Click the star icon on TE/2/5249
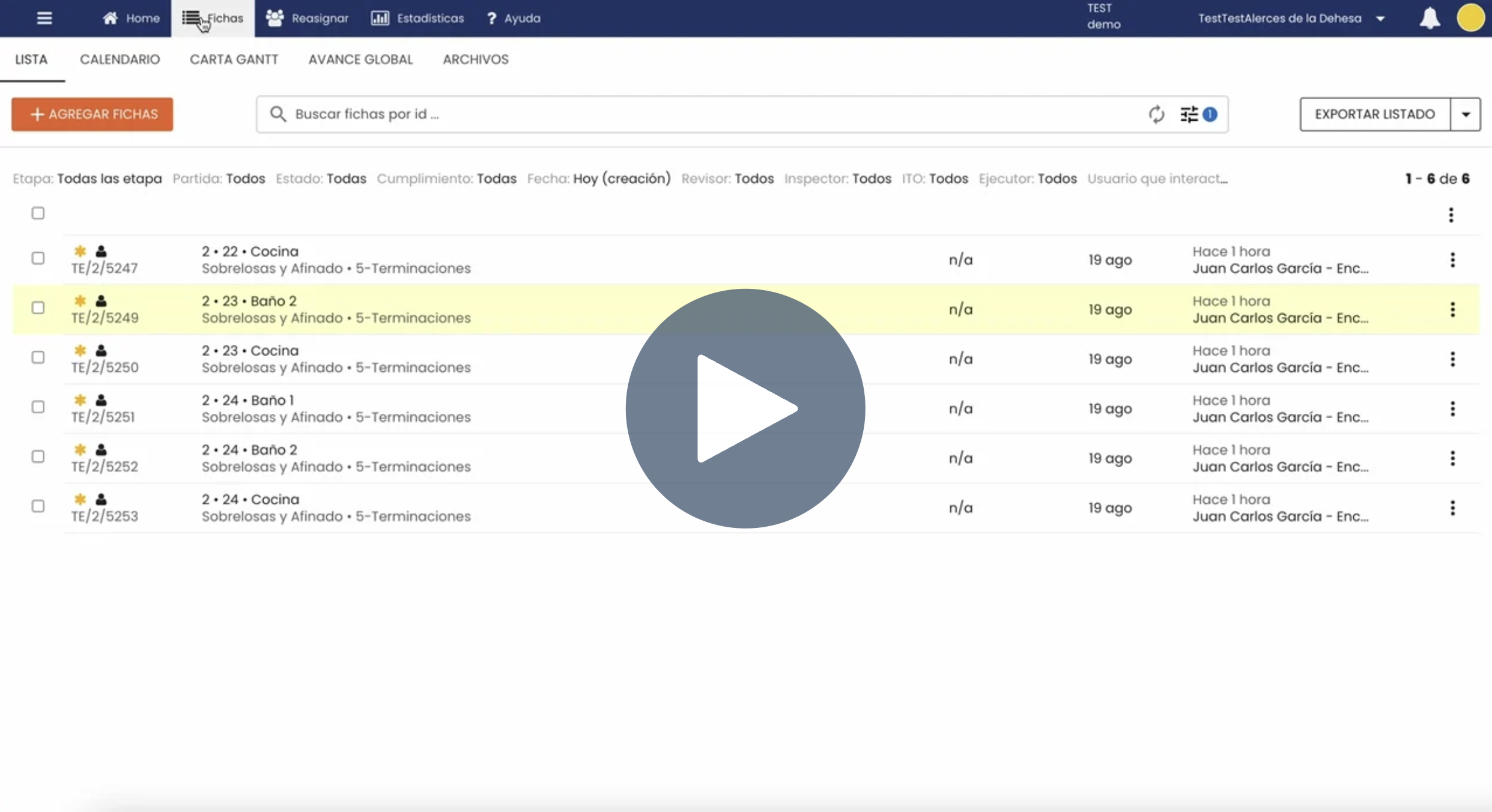This screenshot has width=1492, height=812. pos(80,301)
